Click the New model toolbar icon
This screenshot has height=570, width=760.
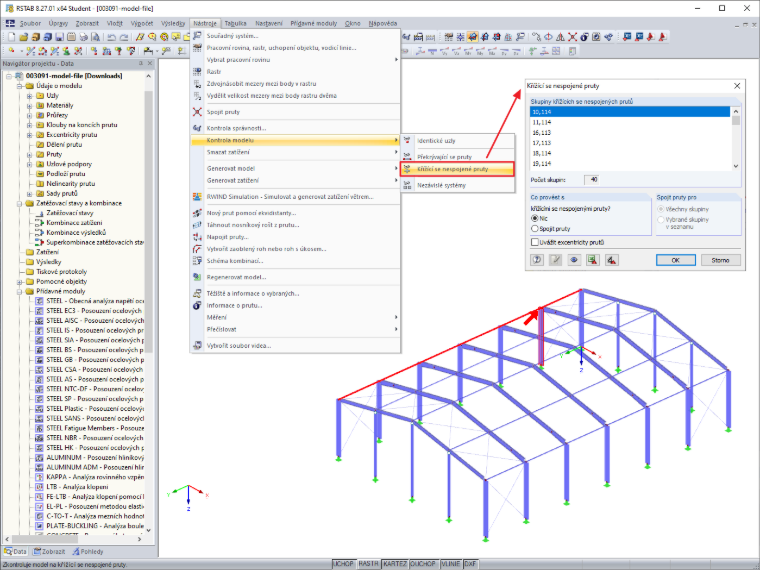tap(12, 37)
